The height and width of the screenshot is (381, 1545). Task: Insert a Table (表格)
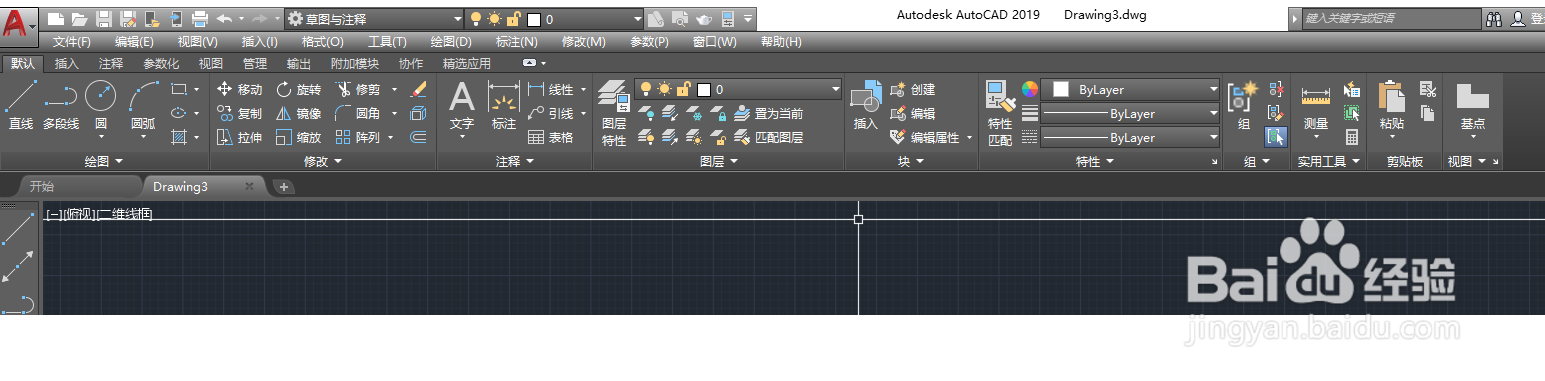click(551, 137)
